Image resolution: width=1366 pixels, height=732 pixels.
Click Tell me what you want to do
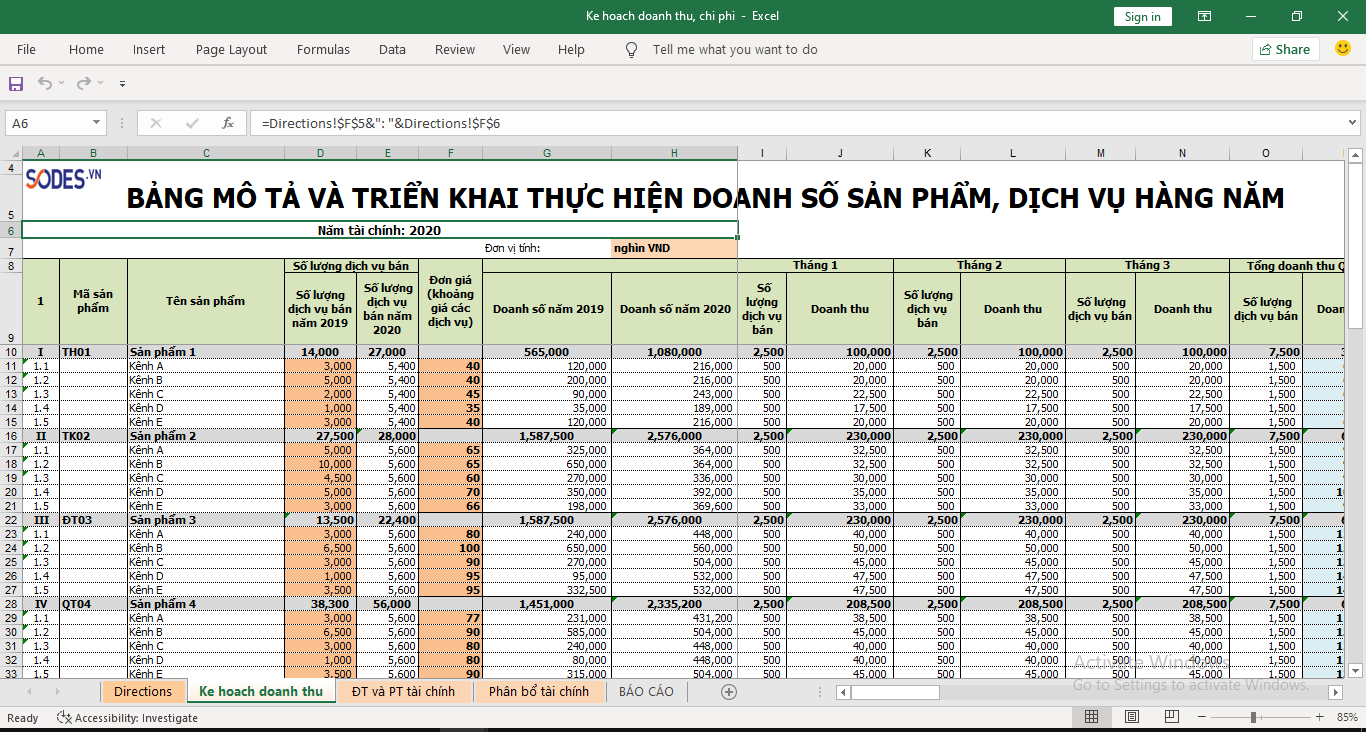[x=735, y=49]
